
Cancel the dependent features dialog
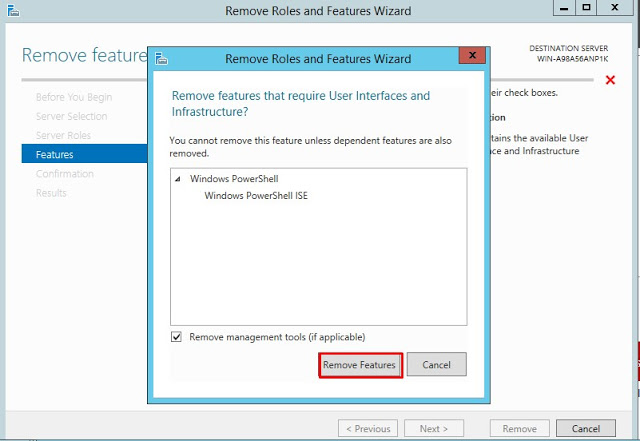pos(436,365)
